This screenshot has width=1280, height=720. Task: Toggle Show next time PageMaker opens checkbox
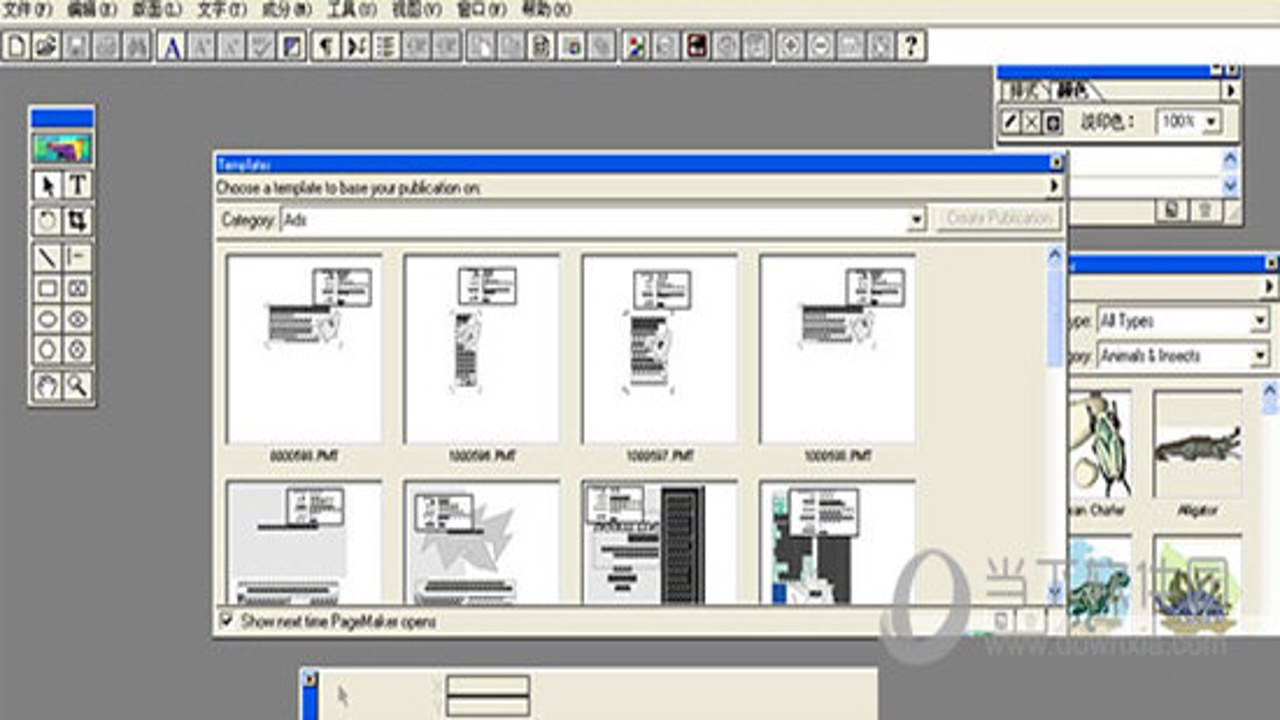(226, 621)
